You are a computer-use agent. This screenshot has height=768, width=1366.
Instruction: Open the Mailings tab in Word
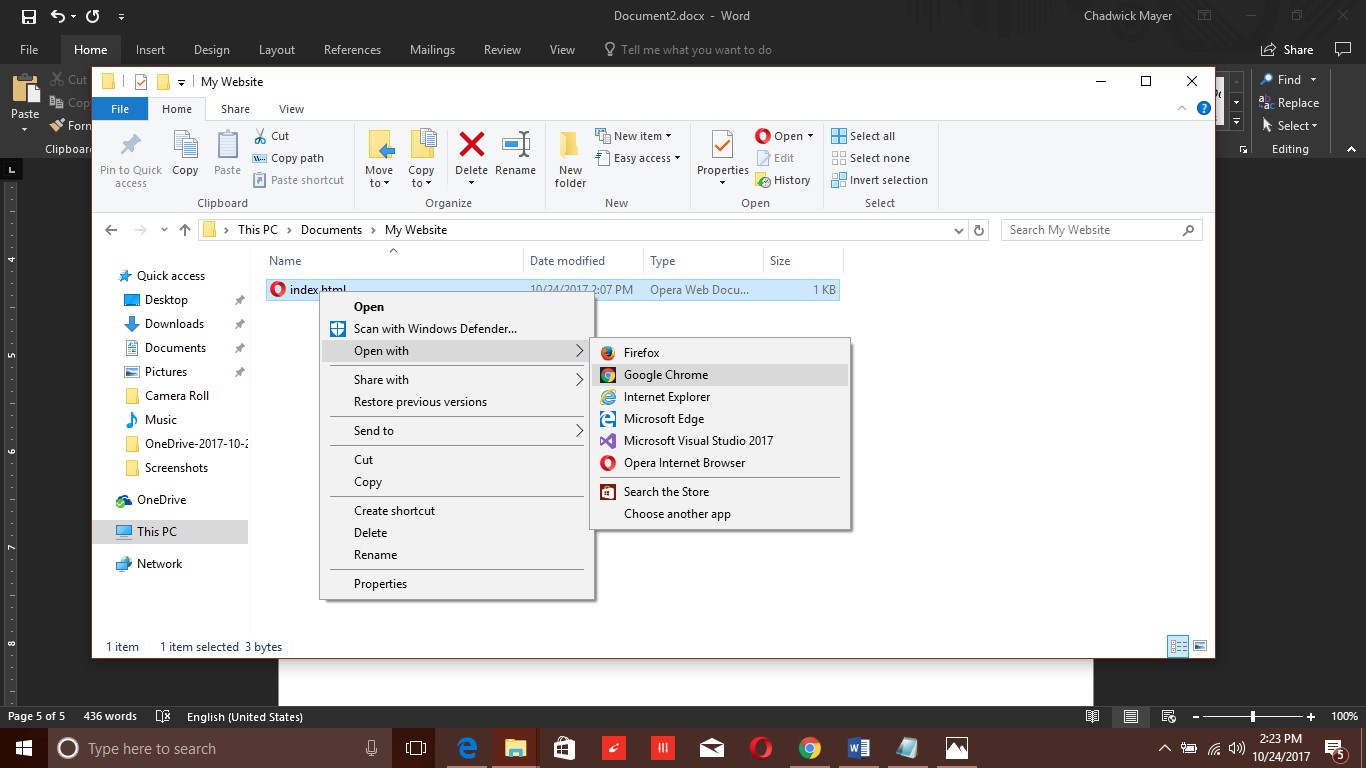pos(432,50)
